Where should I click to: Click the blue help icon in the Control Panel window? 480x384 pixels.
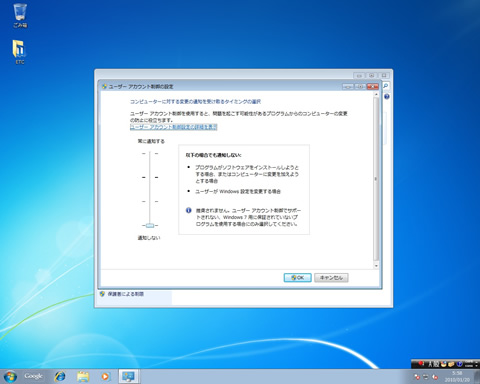[x=387, y=97]
